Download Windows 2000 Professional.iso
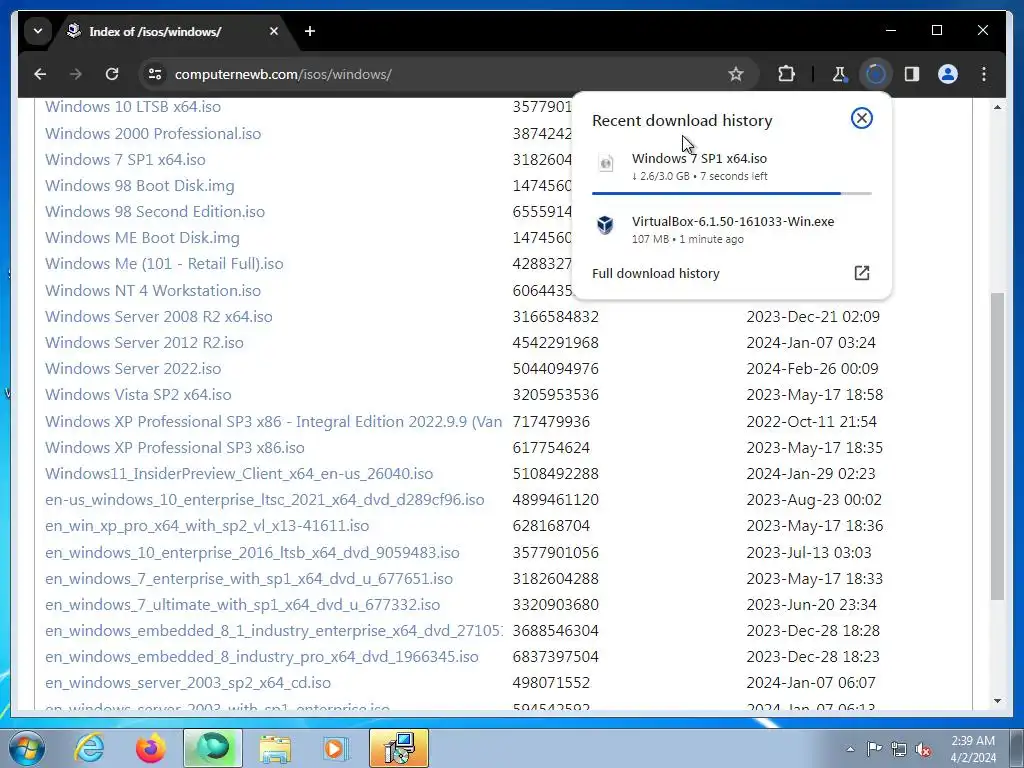Image resolution: width=1024 pixels, height=768 pixels. point(153,133)
